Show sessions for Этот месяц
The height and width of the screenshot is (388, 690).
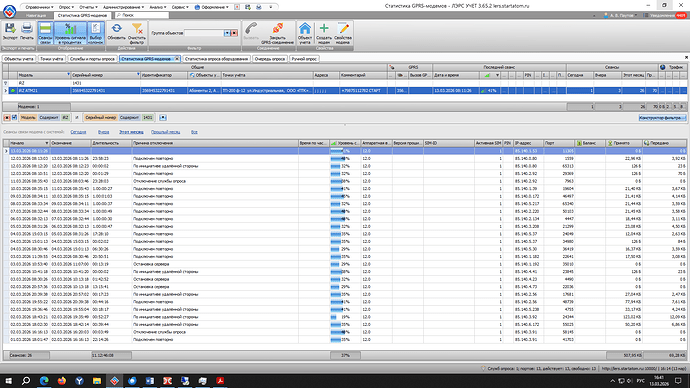click(x=131, y=132)
